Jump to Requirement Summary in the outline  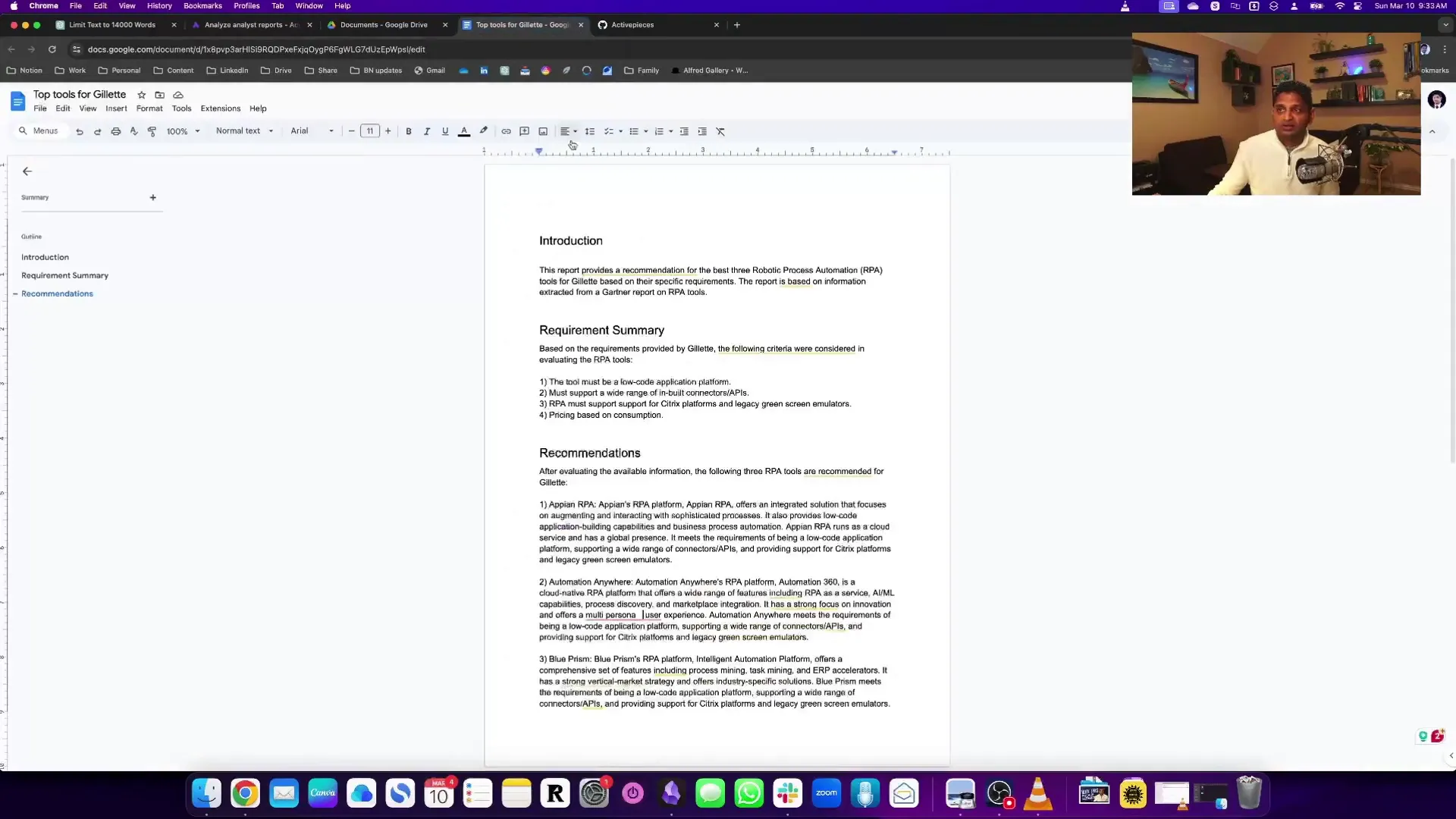coord(64,275)
